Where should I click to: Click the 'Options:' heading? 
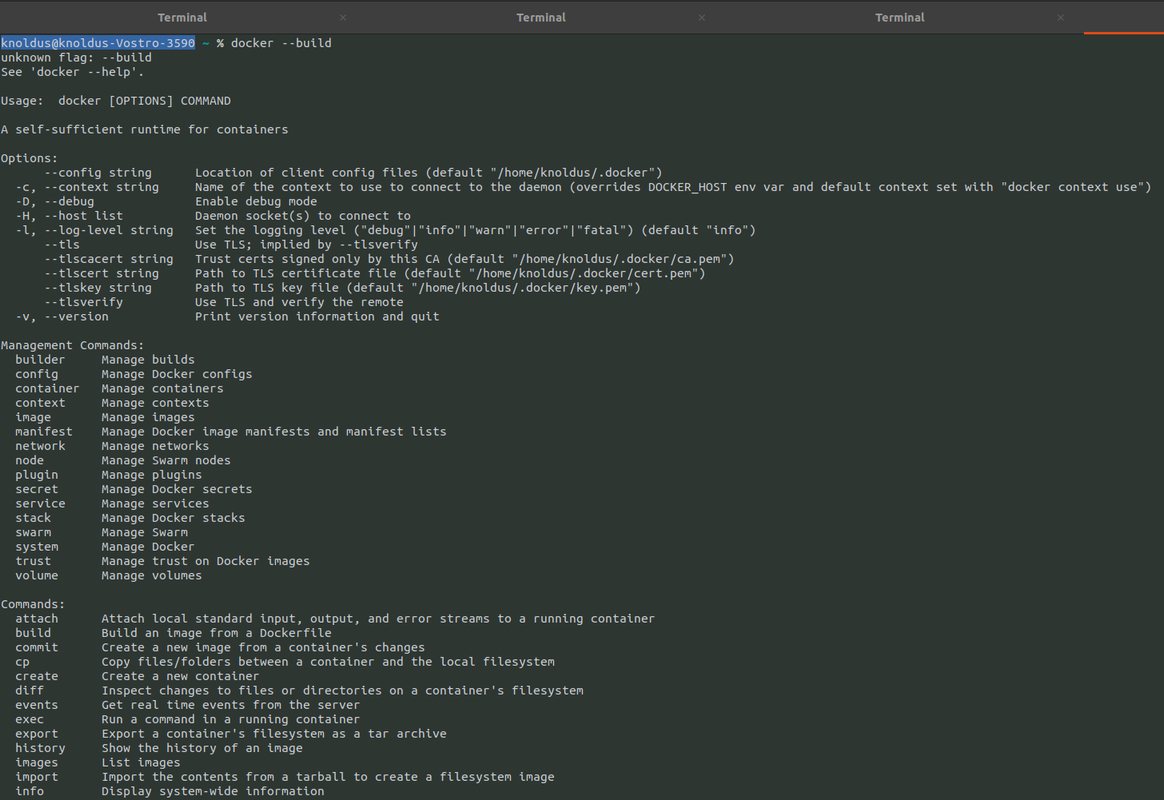point(29,158)
